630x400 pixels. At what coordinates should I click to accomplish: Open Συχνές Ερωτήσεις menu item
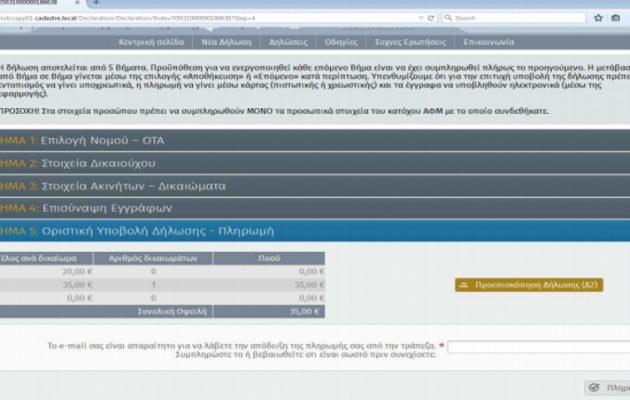click(410, 42)
